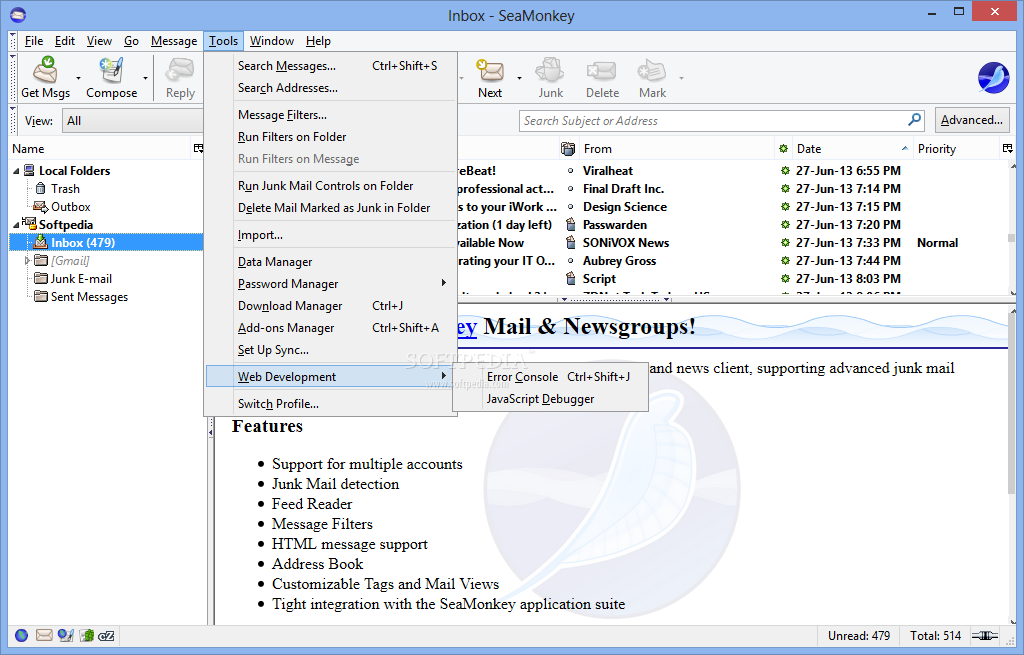Click the Get Msgs toolbar icon
Viewport: 1024px width, 655px height.
point(45,70)
